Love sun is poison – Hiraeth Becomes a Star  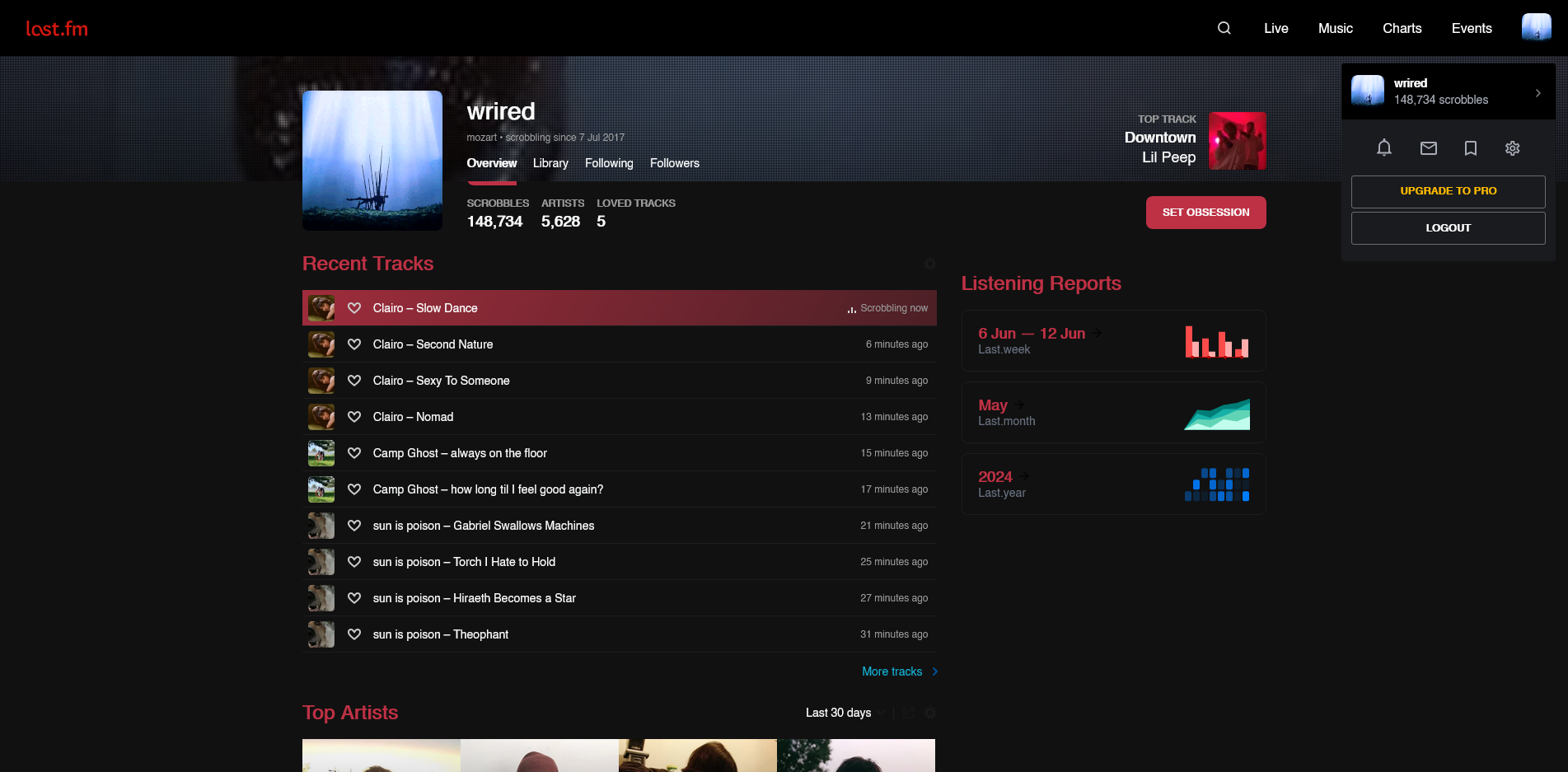354,598
